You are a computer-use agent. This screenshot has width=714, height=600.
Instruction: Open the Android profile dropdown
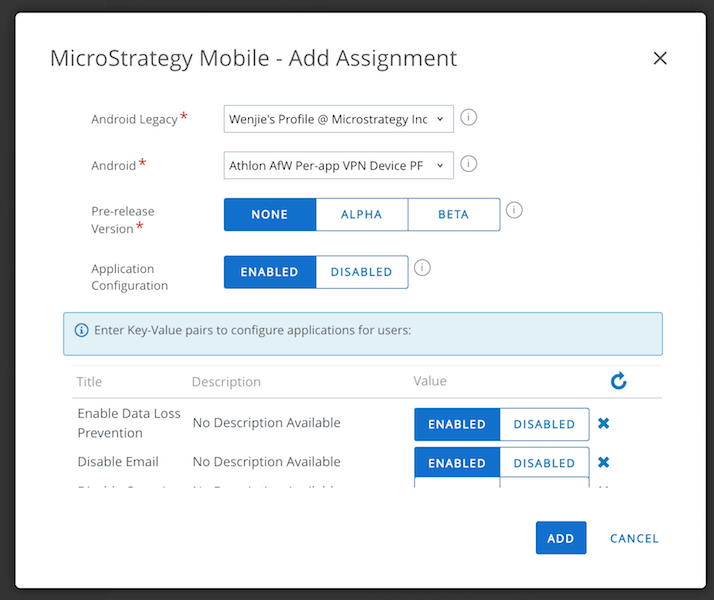pos(338,165)
